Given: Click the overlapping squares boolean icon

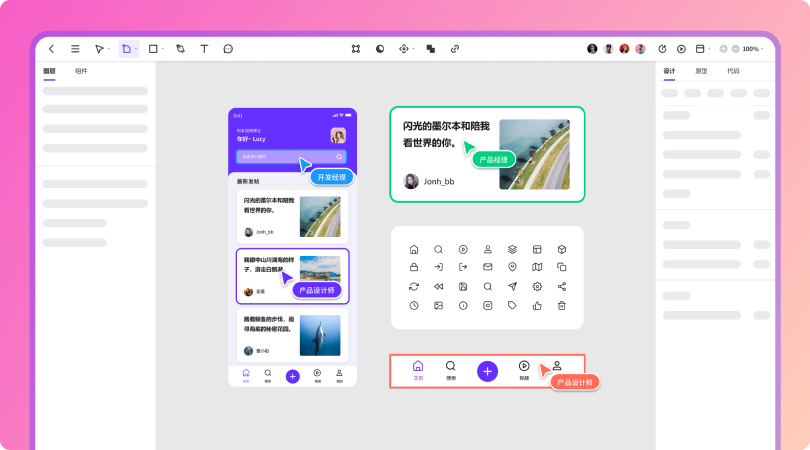Looking at the screenshot, I should 430,48.
